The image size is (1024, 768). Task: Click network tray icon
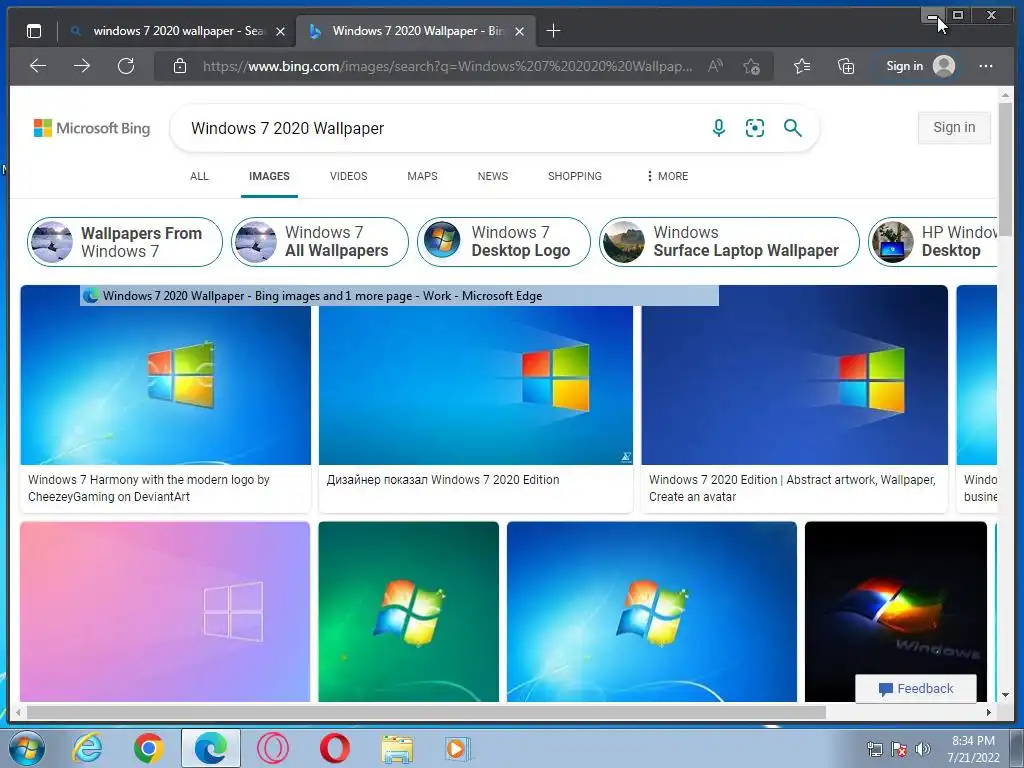click(x=874, y=749)
